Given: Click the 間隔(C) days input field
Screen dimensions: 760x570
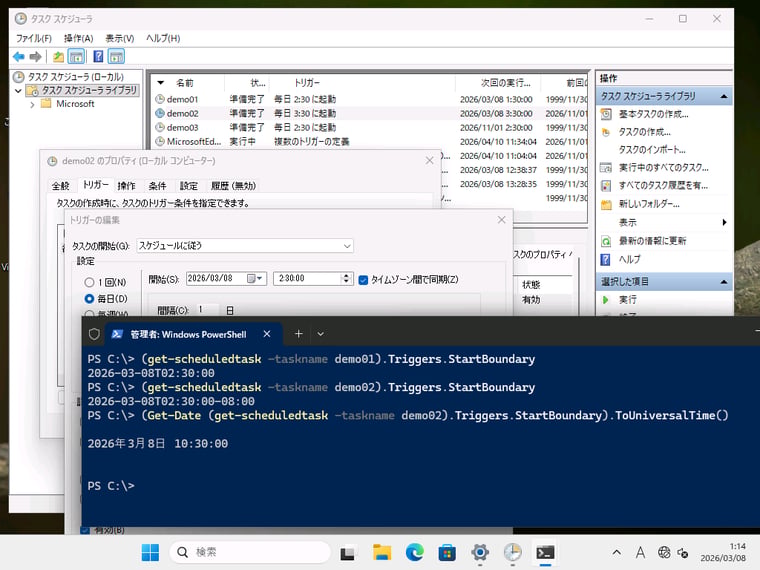Looking at the screenshot, I should tap(207, 310).
